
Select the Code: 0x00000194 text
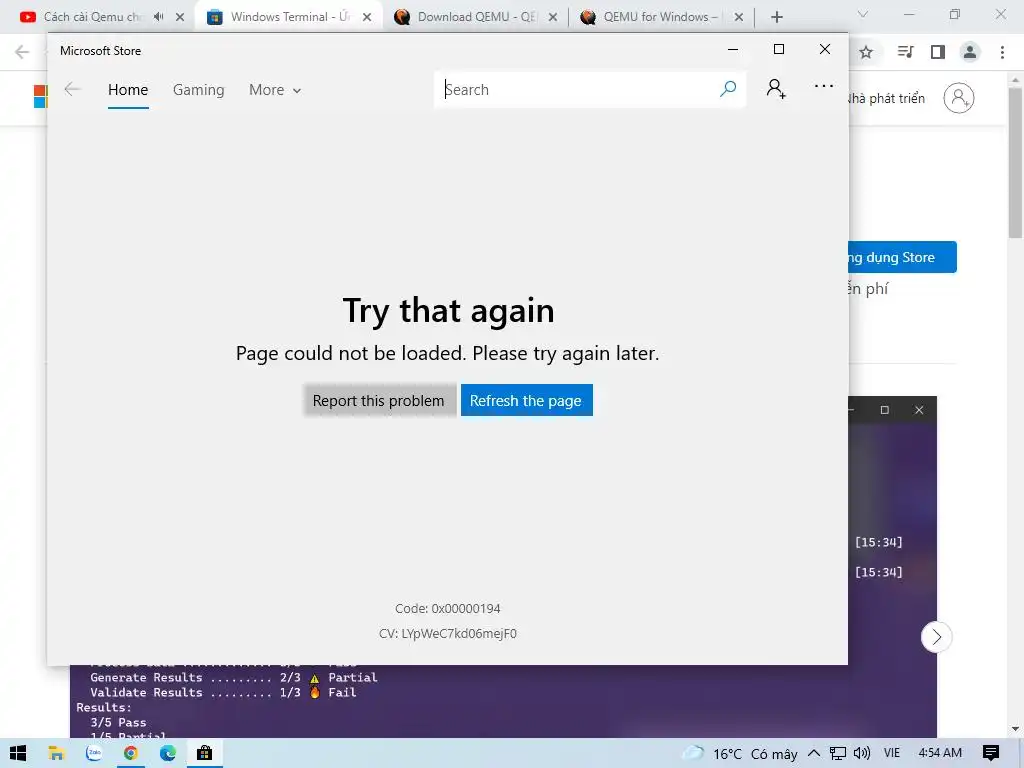point(448,609)
